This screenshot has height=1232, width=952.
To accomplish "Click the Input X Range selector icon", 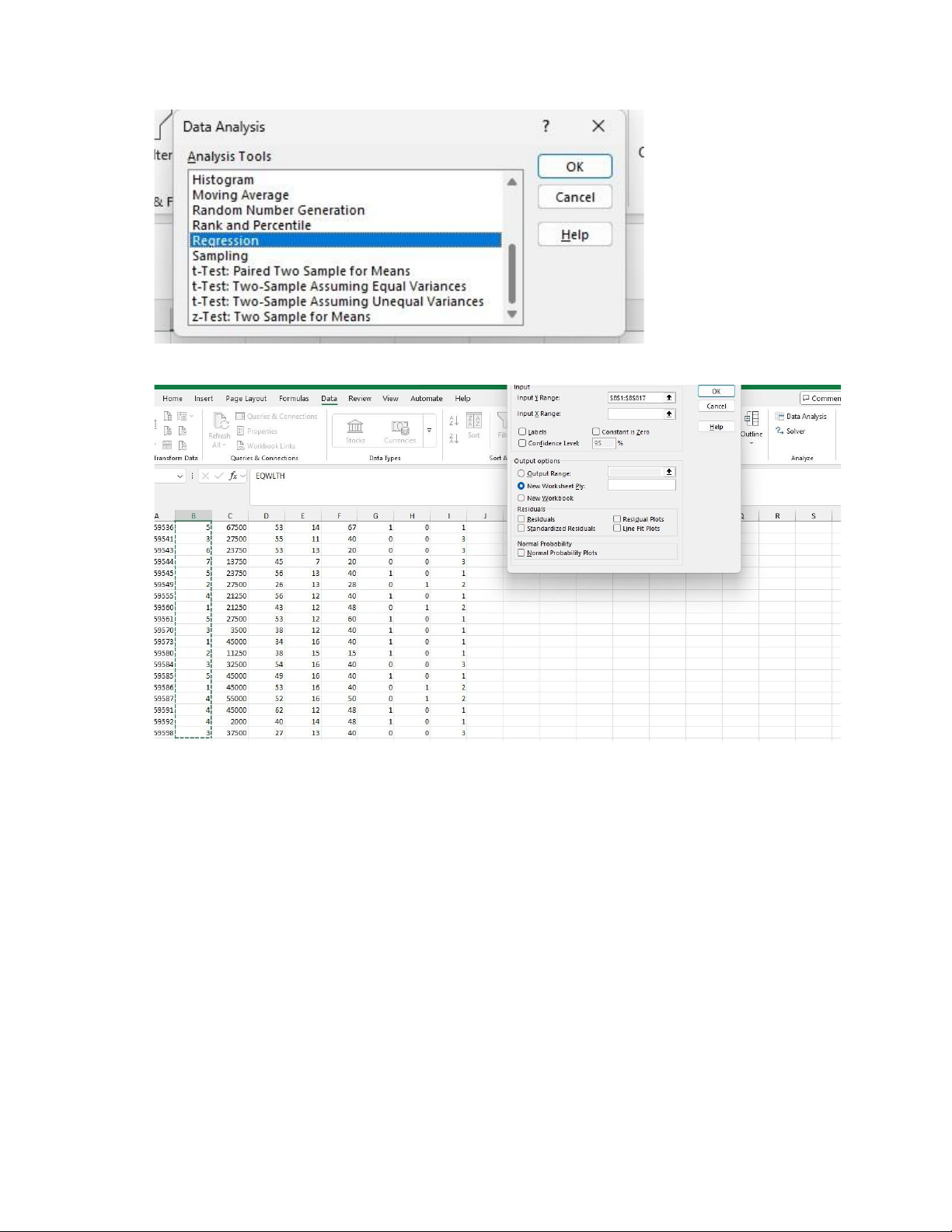I will click(x=669, y=414).
